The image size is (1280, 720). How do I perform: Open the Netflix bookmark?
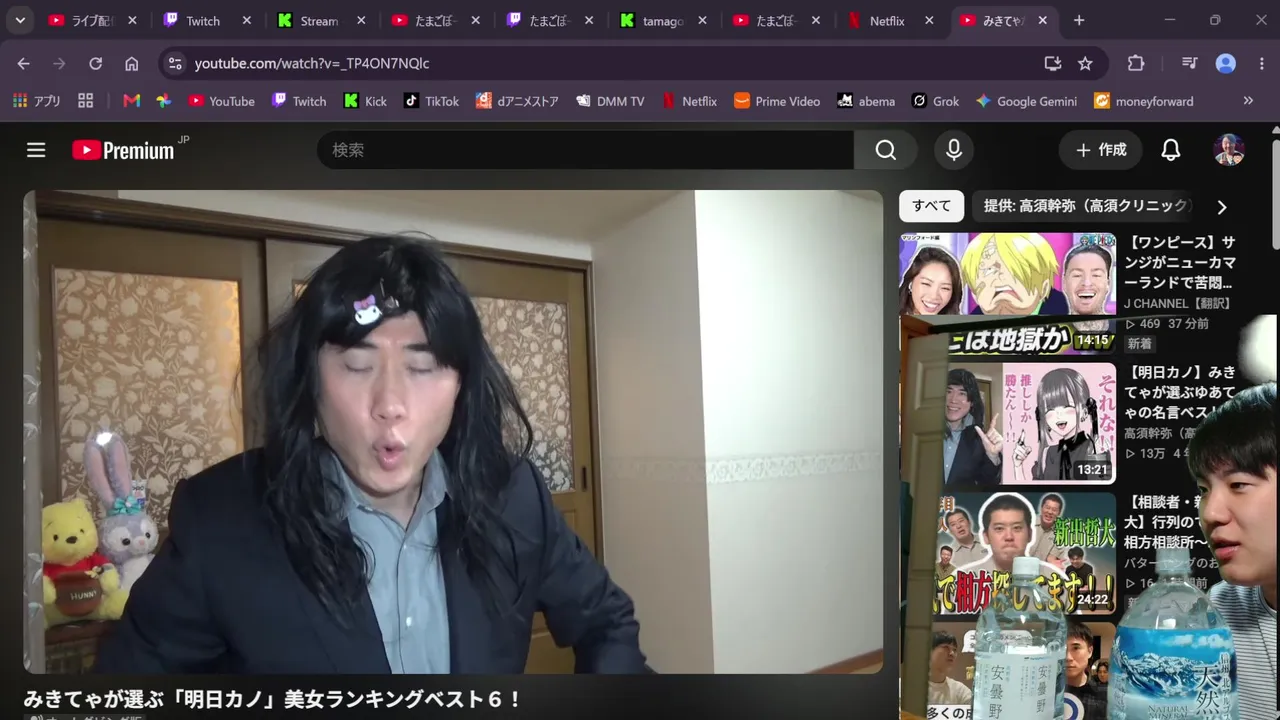(x=689, y=101)
